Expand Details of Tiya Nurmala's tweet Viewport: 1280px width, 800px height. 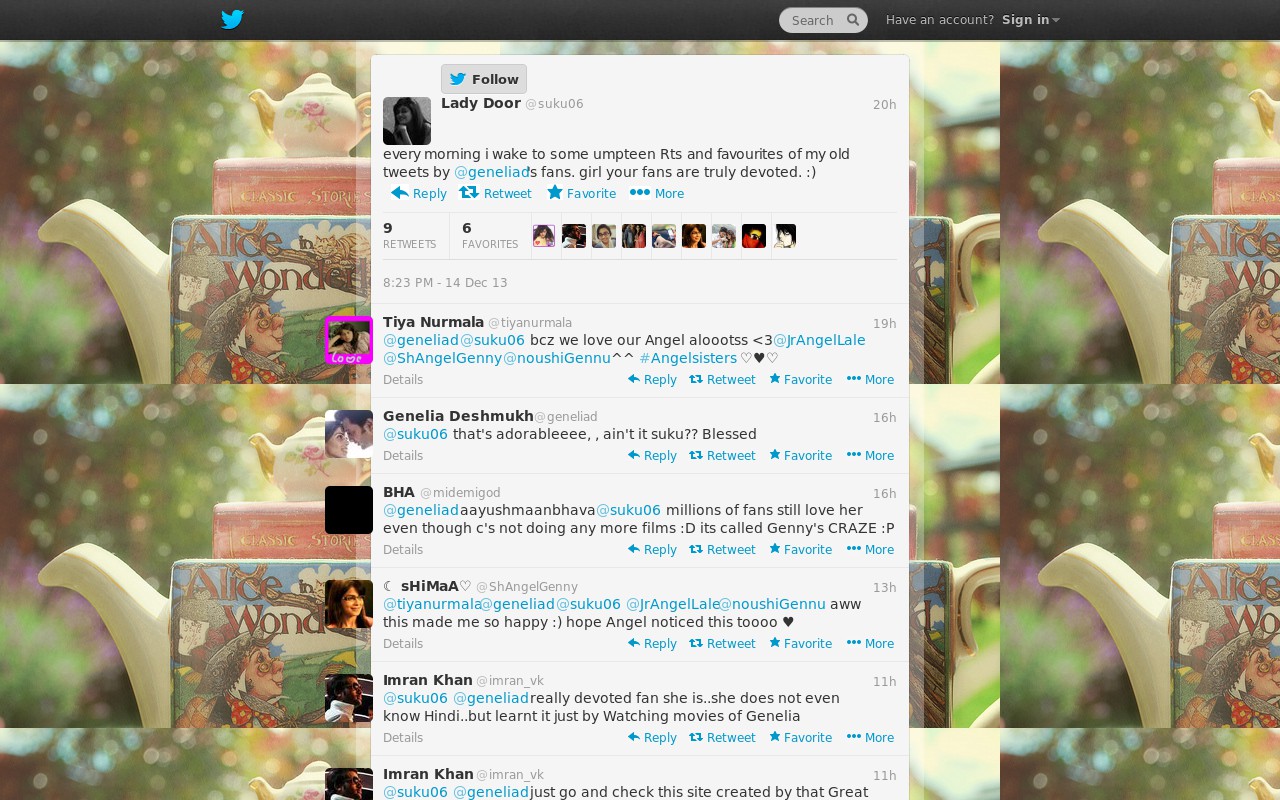click(403, 380)
